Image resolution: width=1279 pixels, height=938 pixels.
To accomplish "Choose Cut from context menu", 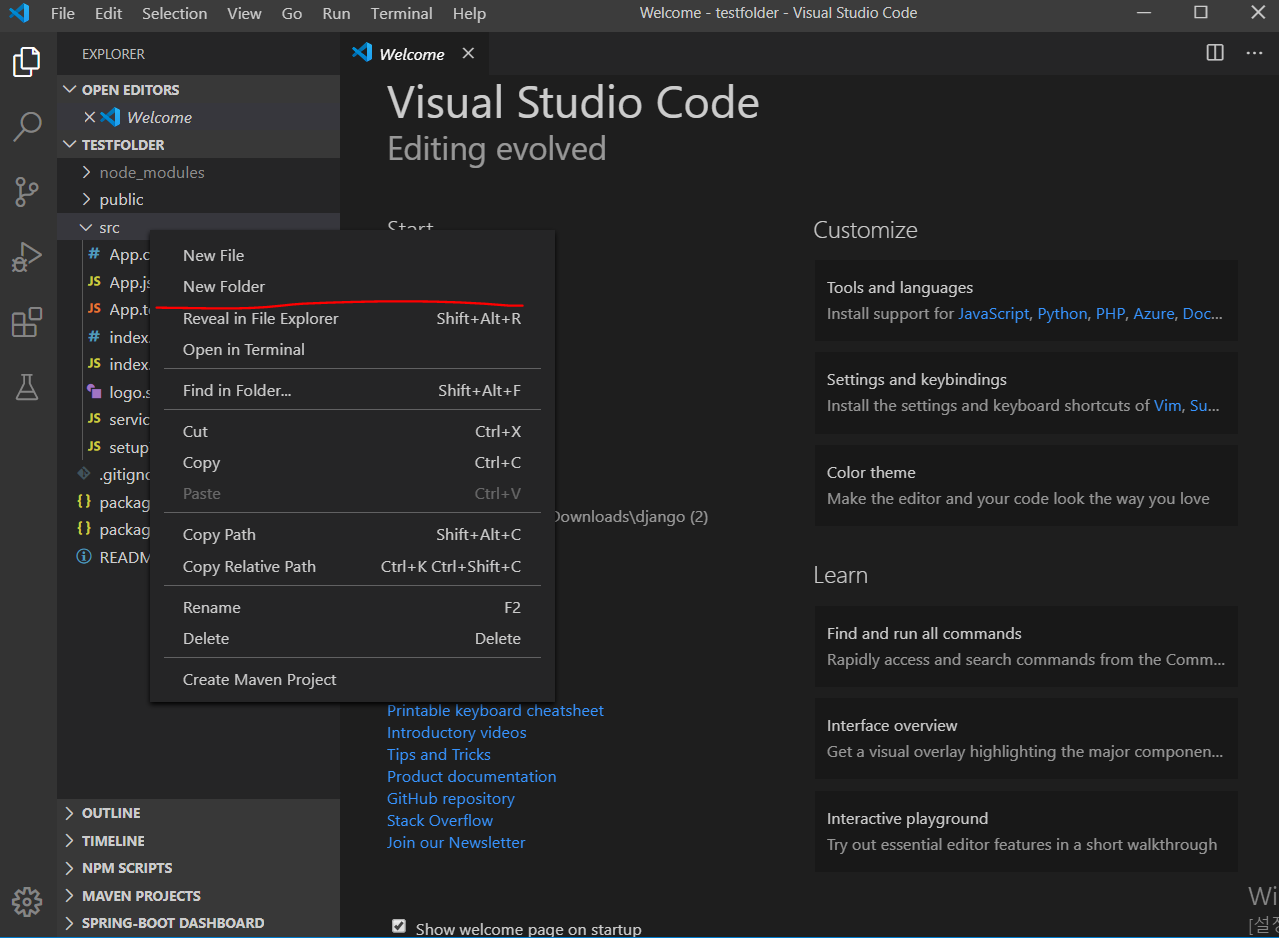I will [x=352, y=431].
